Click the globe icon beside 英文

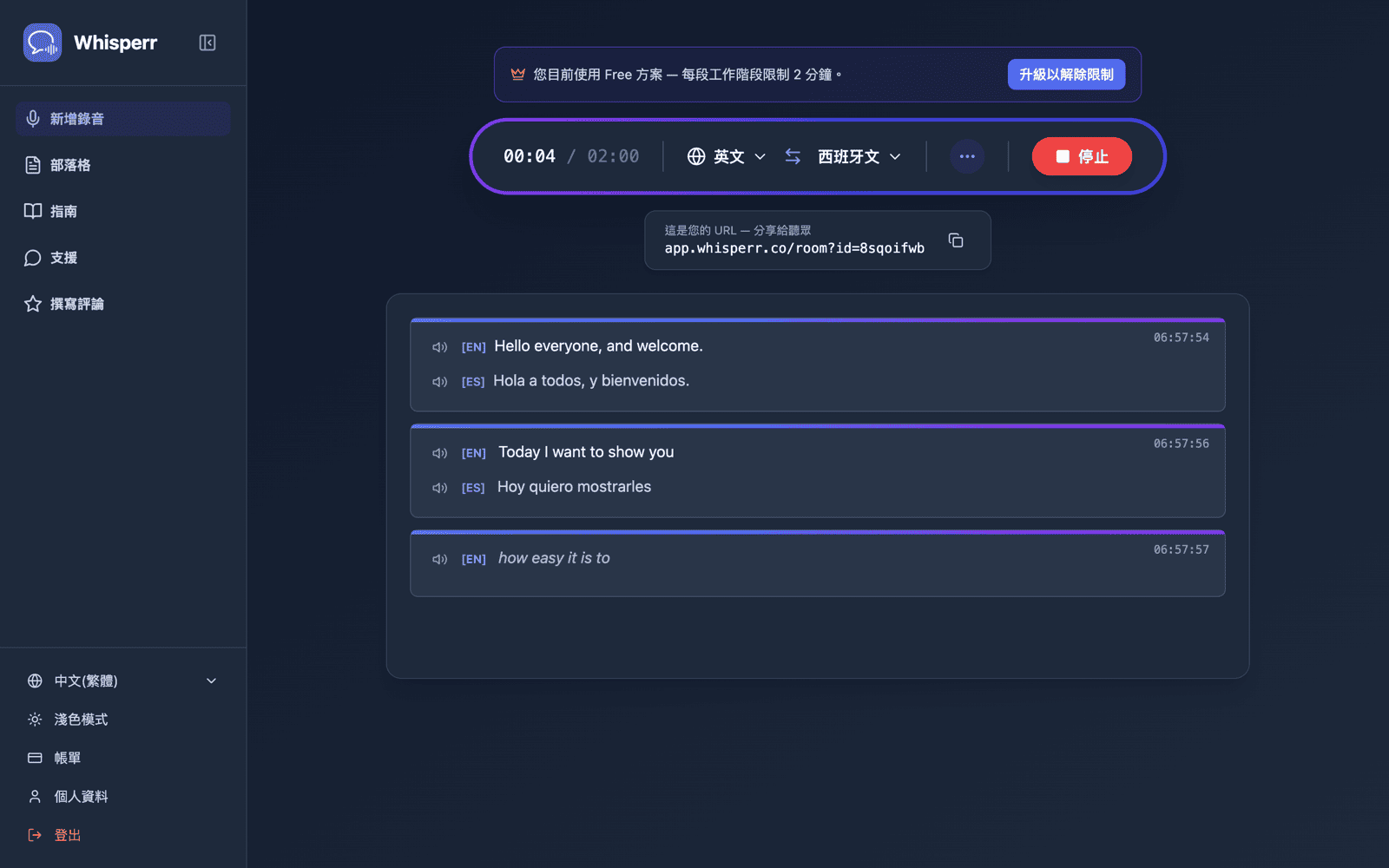pyautogui.click(x=696, y=156)
